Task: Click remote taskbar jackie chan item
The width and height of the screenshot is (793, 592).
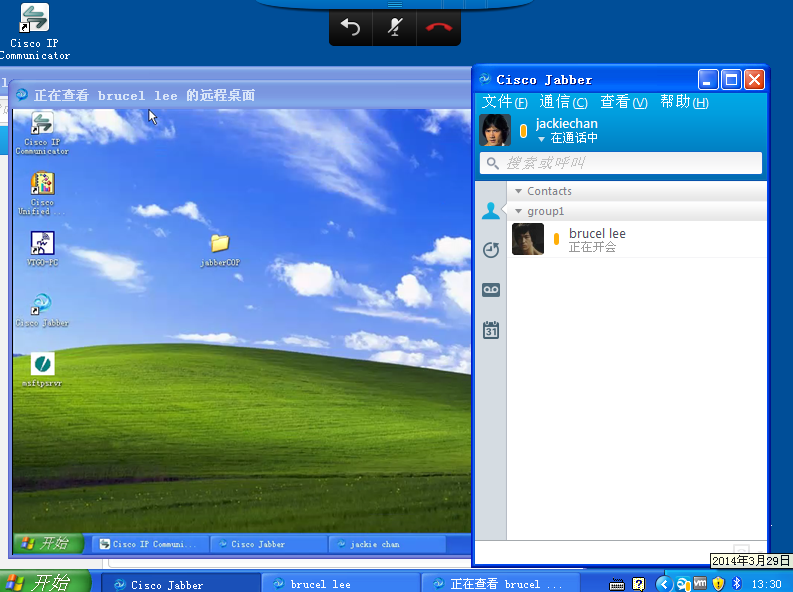Action: click(387, 544)
